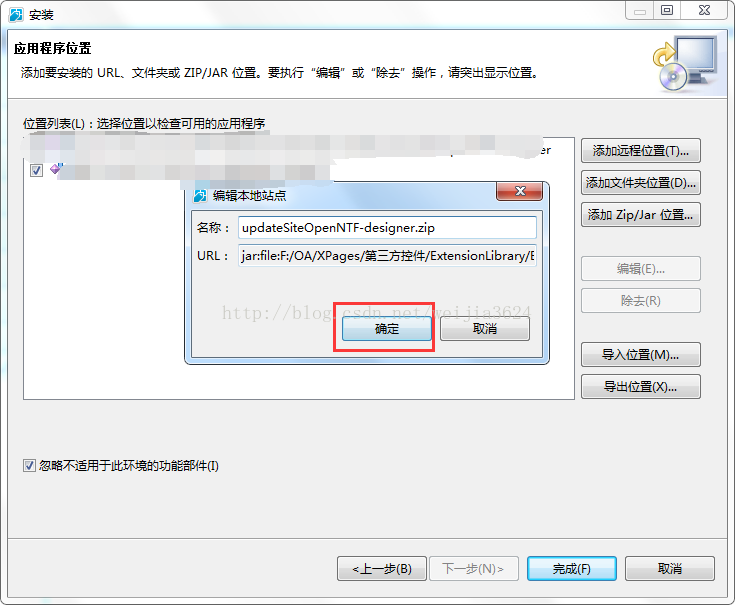This screenshot has width=735, height=605.
Task: Click the Install window title bar icon
Action: coord(16,15)
